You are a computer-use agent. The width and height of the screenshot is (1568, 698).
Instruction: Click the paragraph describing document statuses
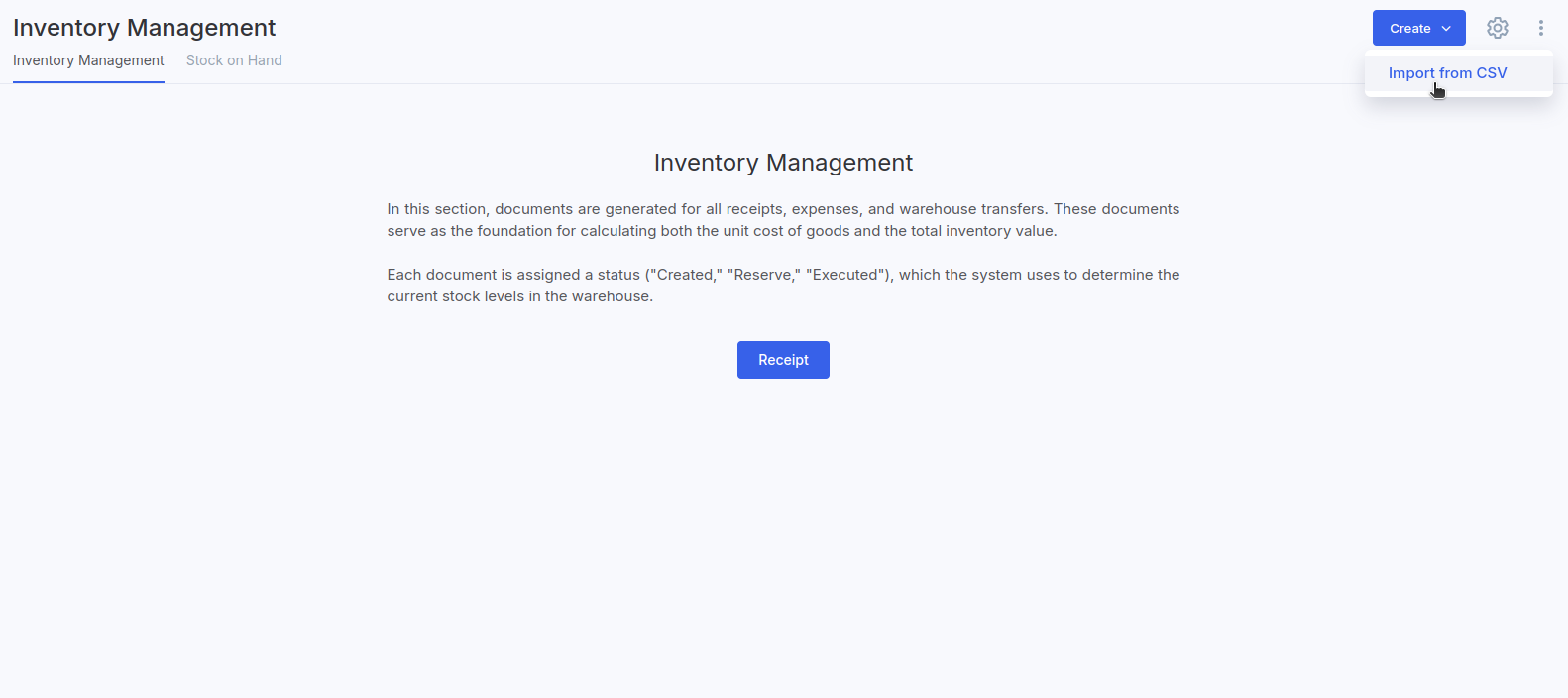(x=783, y=286)
